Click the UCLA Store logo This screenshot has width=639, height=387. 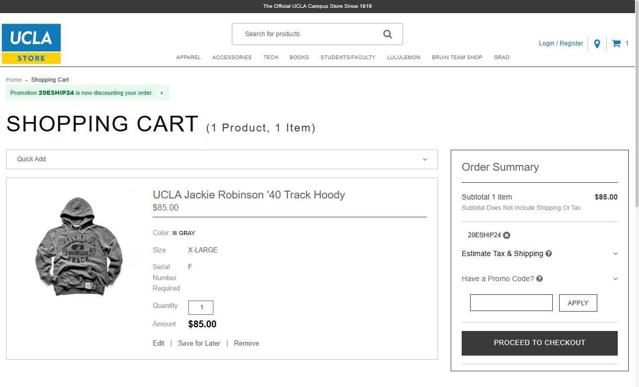[x=31, y=44]
